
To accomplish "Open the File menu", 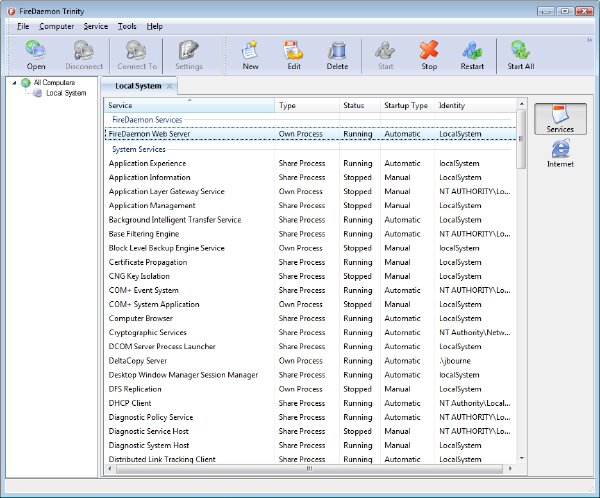I will click(x=23, y=26).
